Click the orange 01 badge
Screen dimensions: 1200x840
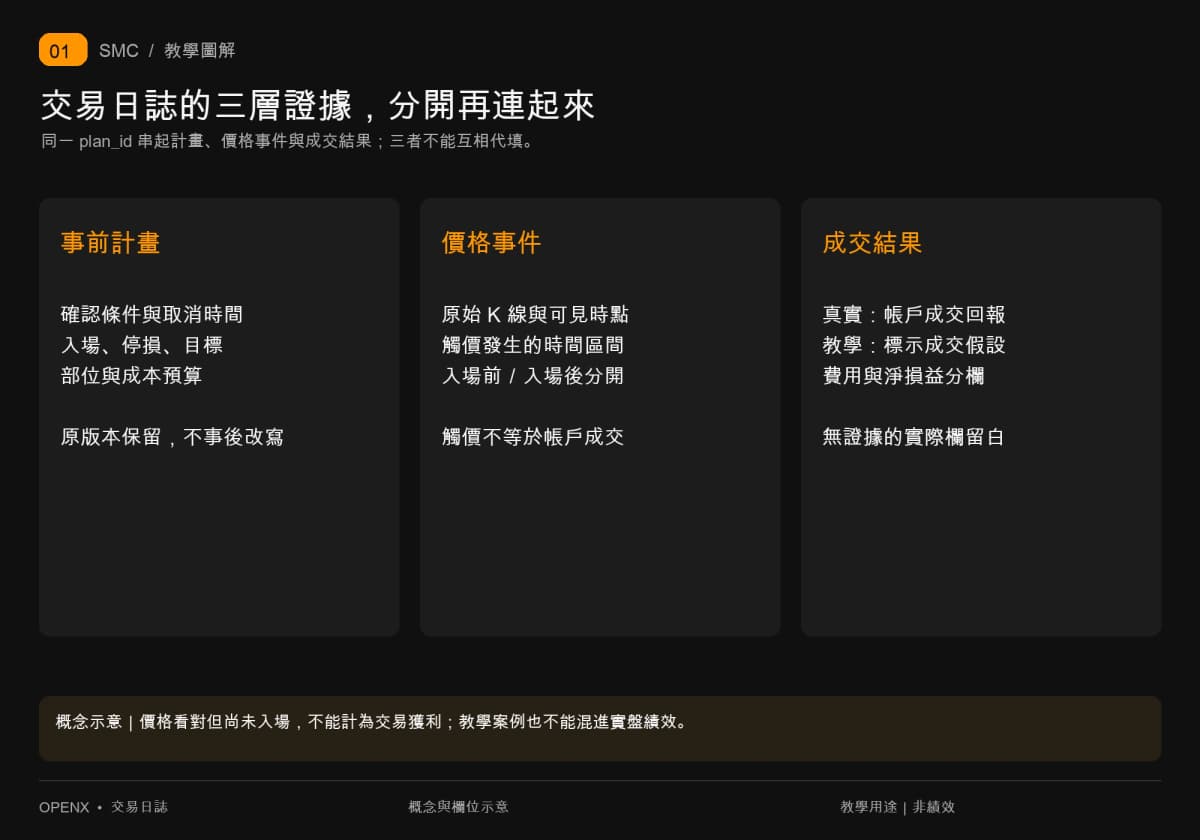(x=63, y=50)
